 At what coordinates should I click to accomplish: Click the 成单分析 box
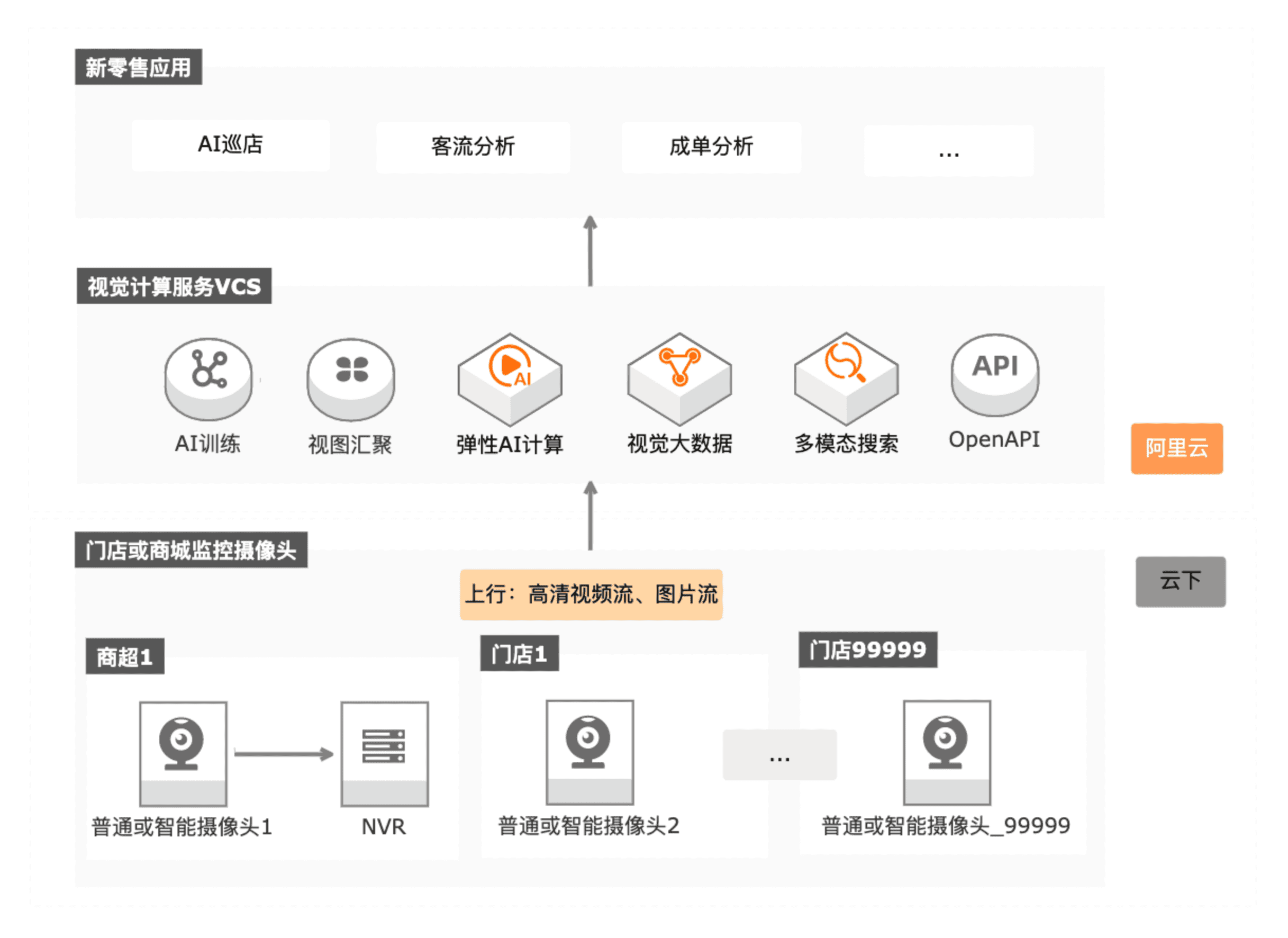pos(711,147)
